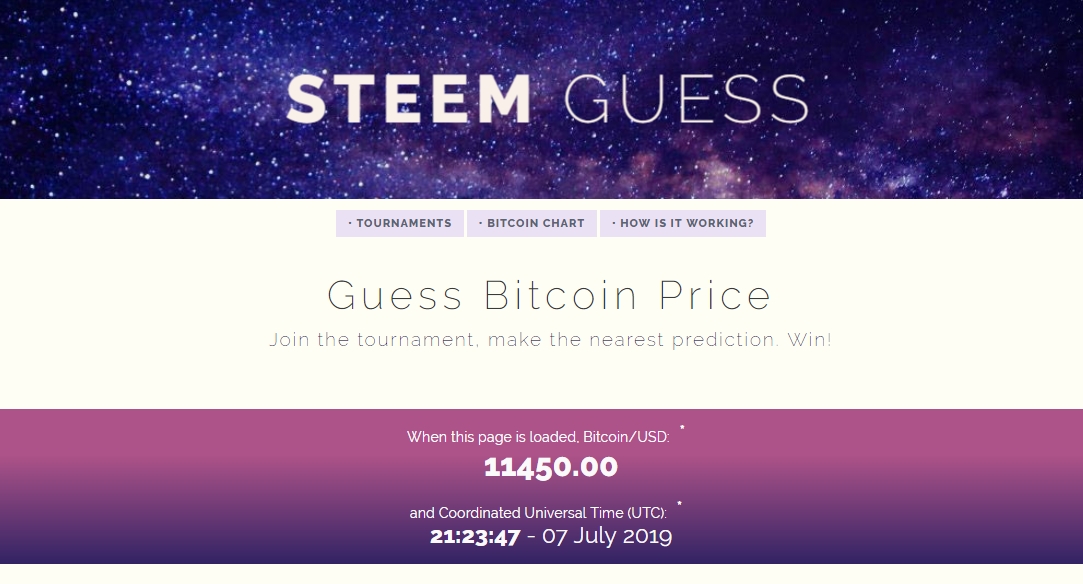Click the 21:23:47 UTC clock time
The height and width of the screenshot is (584, 1083).
(475, 536)
